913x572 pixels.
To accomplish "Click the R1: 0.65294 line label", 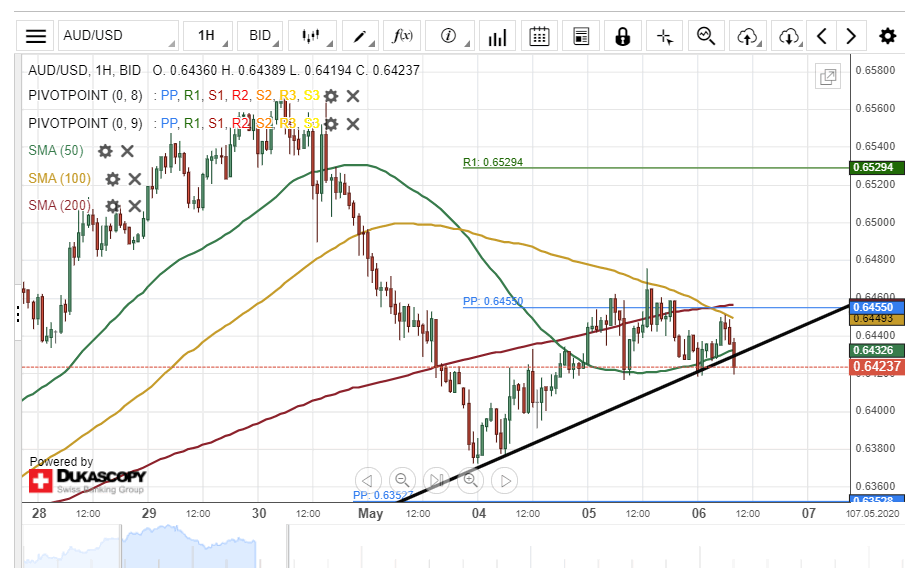I will (x=493, y=163).
